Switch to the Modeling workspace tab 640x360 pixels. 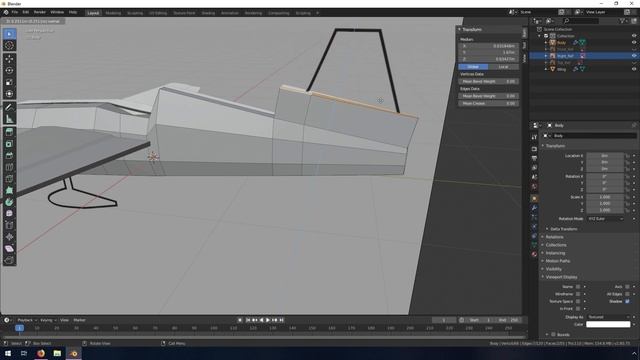click(113, 13)
